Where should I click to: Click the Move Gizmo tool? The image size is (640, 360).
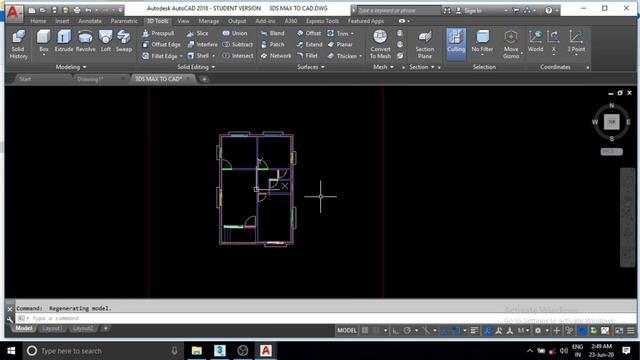[x=511, y=44]
